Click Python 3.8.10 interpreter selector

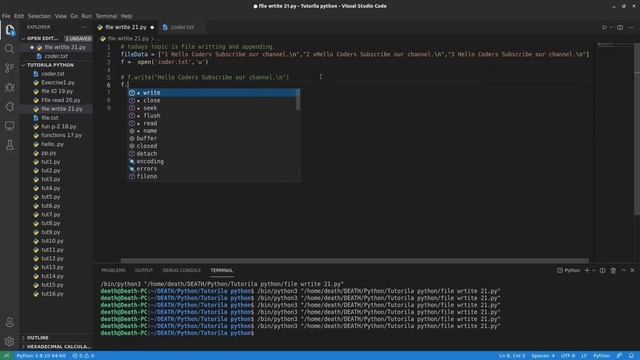coord(41,356)
